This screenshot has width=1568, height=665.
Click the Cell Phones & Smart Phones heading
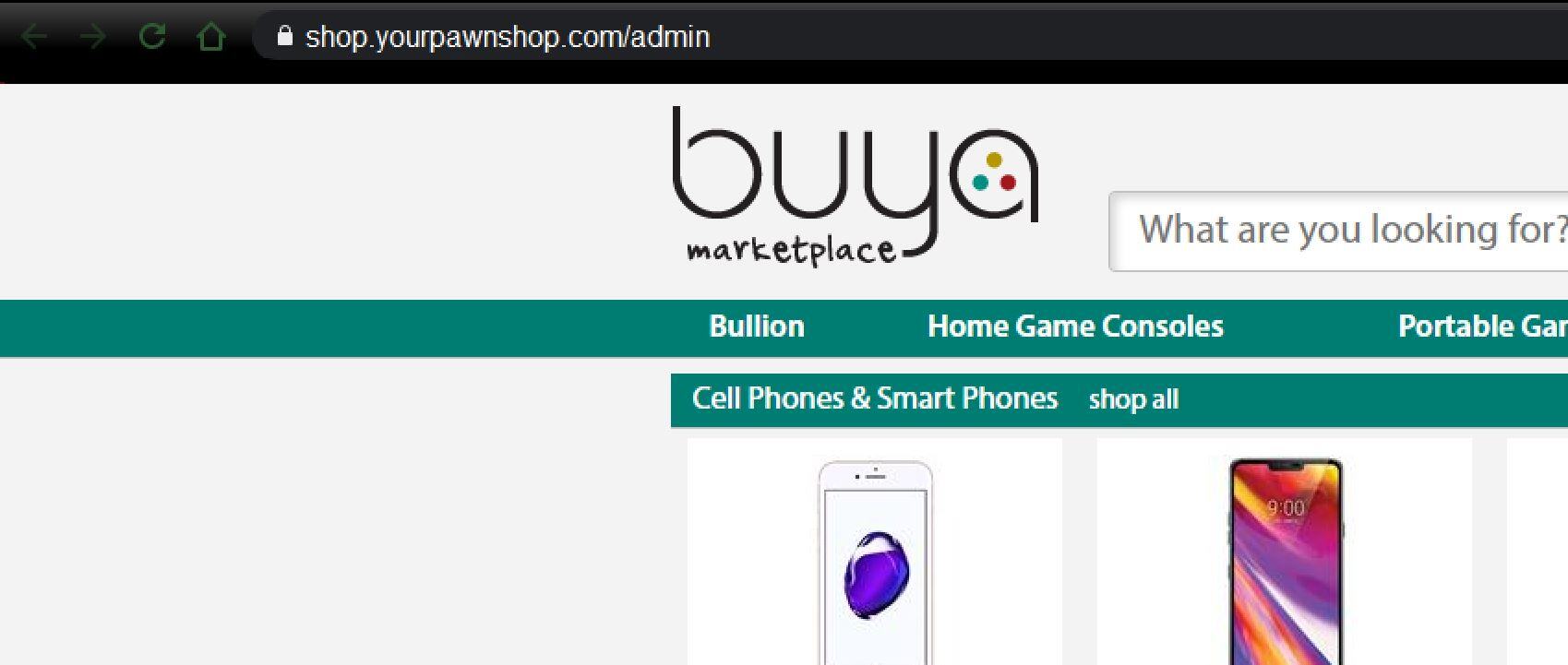(875, 398)
